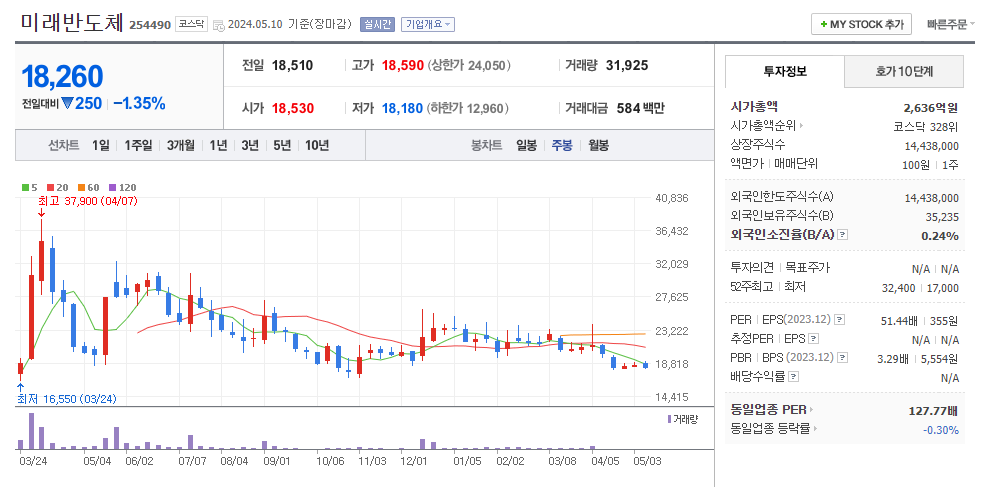Select the 10년 line chart period
This screenshot has height=487, width=989.
[317, 145]
